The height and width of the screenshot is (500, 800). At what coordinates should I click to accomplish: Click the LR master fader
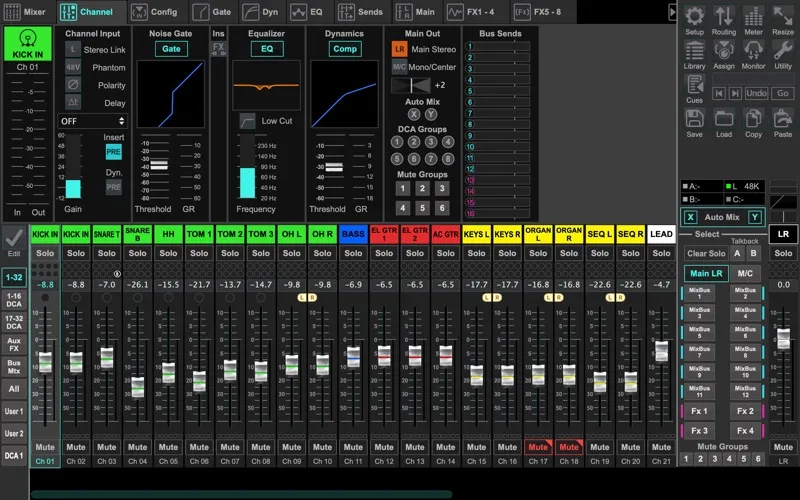(x=783, y=339)
